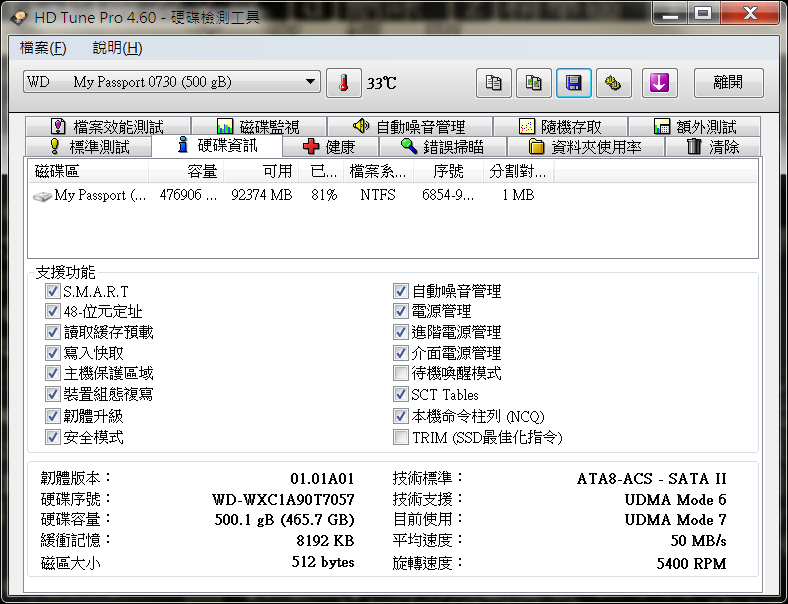Screen dimensions: 788x604
Task: Toggle 安全模式 checkbox
Action: (x=52, y=437)
